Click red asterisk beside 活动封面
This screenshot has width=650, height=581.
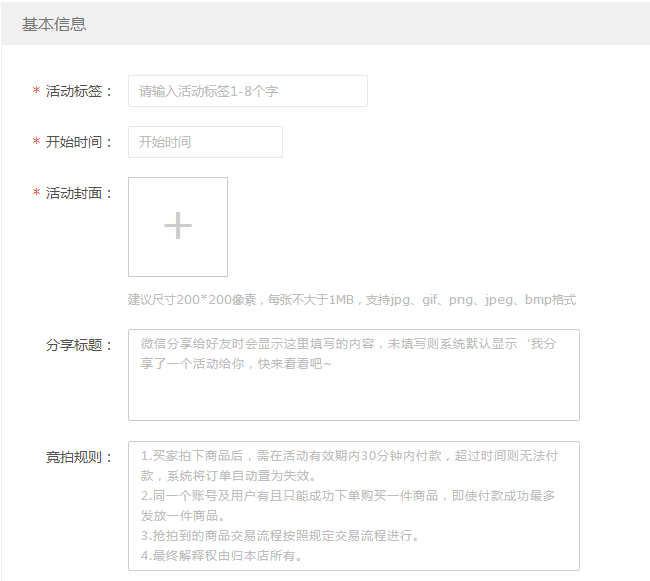pos(37,194)
